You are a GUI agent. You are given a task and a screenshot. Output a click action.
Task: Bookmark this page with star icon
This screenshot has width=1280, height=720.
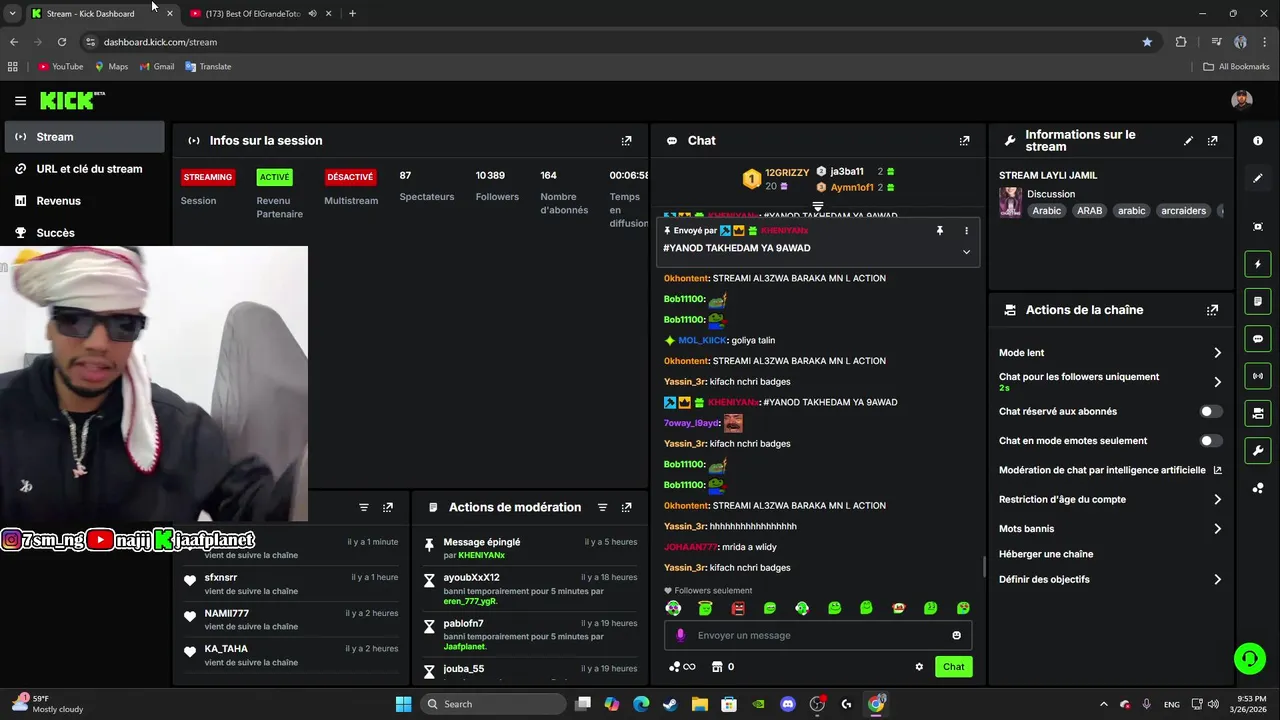pos(1147,42)
